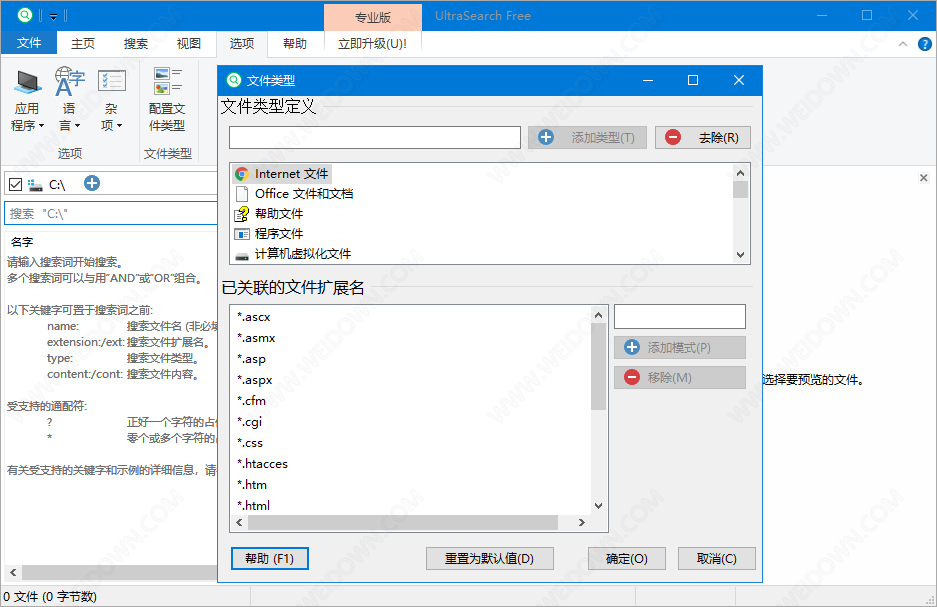Confirm with the 确定(O) button
The image size is (937, 607).
[627, 559]
